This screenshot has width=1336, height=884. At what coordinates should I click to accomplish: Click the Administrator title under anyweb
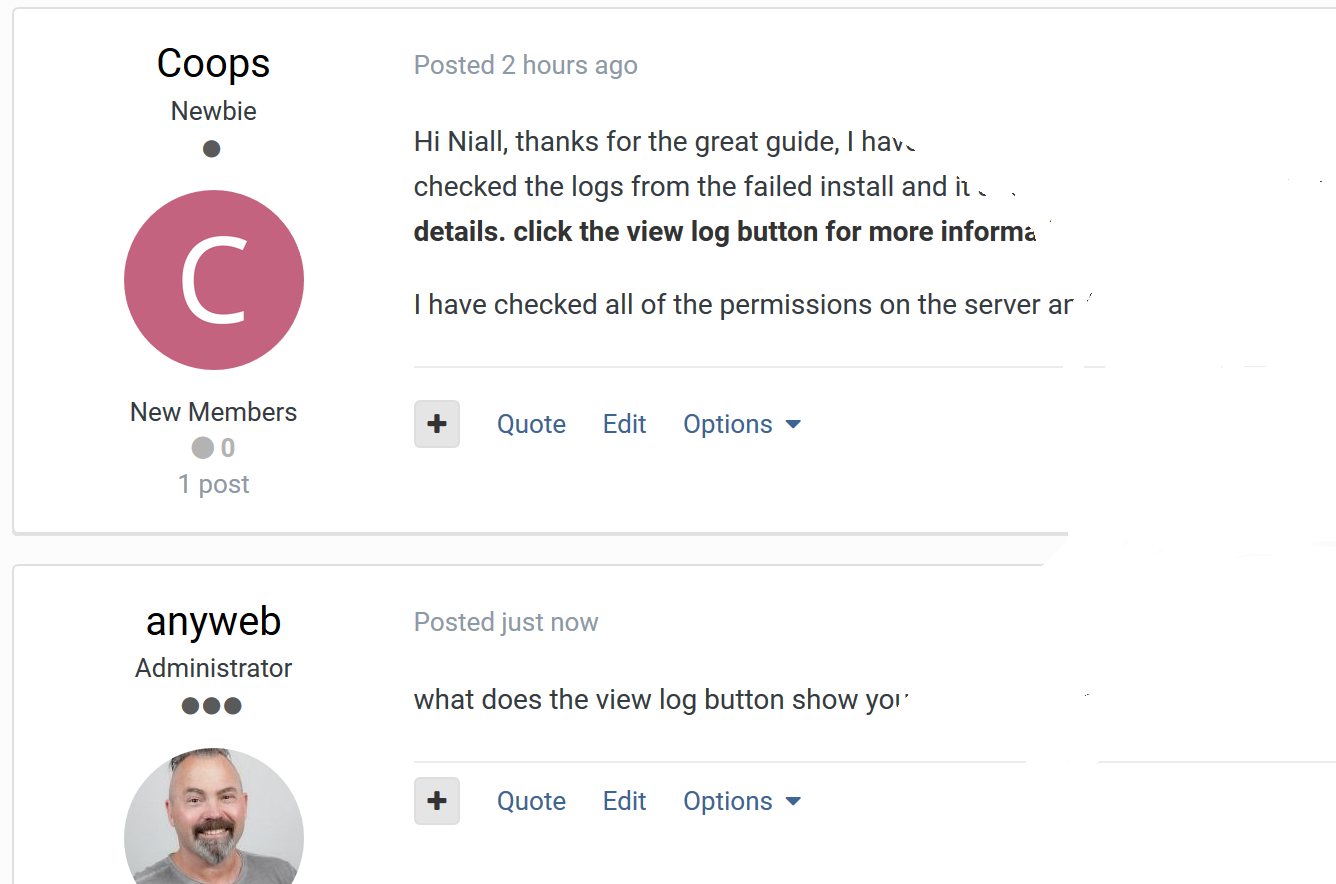[x=214, y=668]
